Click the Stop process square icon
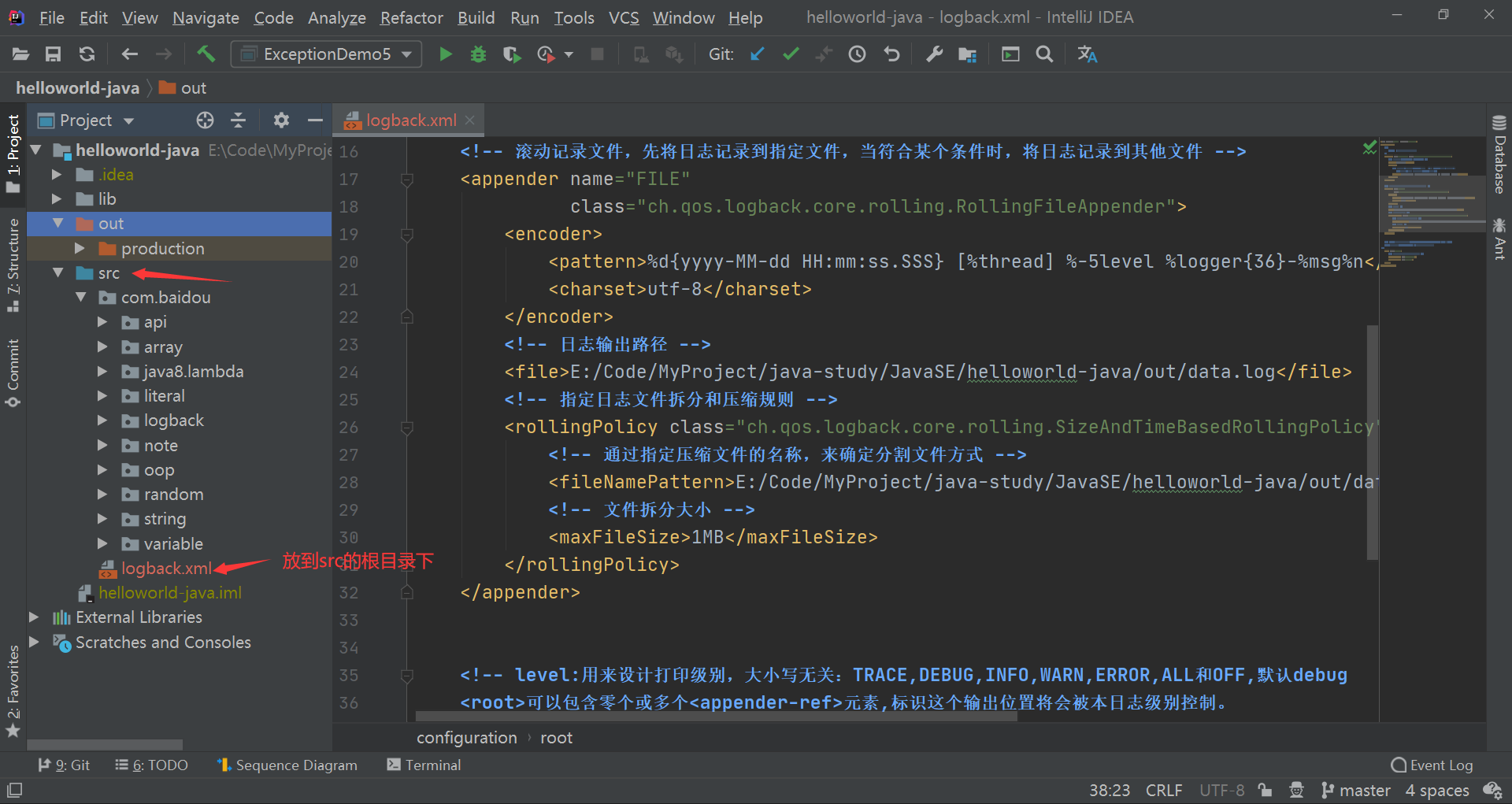Viewport: 1512px width, 804px height. coord(597,54)
